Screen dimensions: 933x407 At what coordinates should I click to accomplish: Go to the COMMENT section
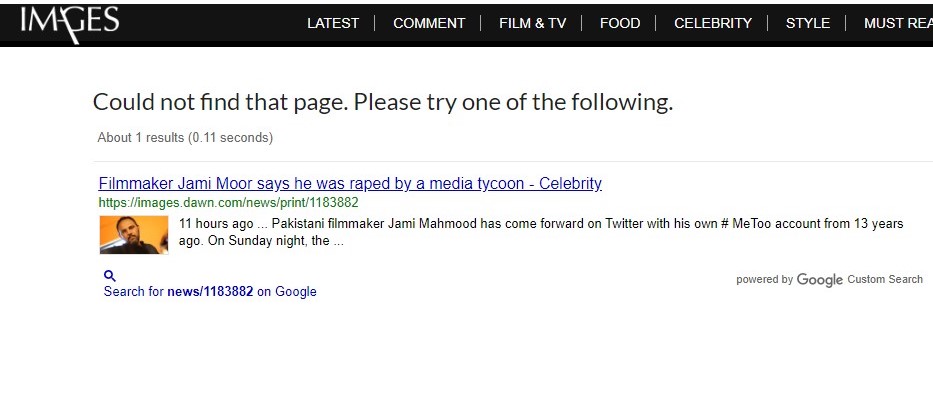[429, 23]
